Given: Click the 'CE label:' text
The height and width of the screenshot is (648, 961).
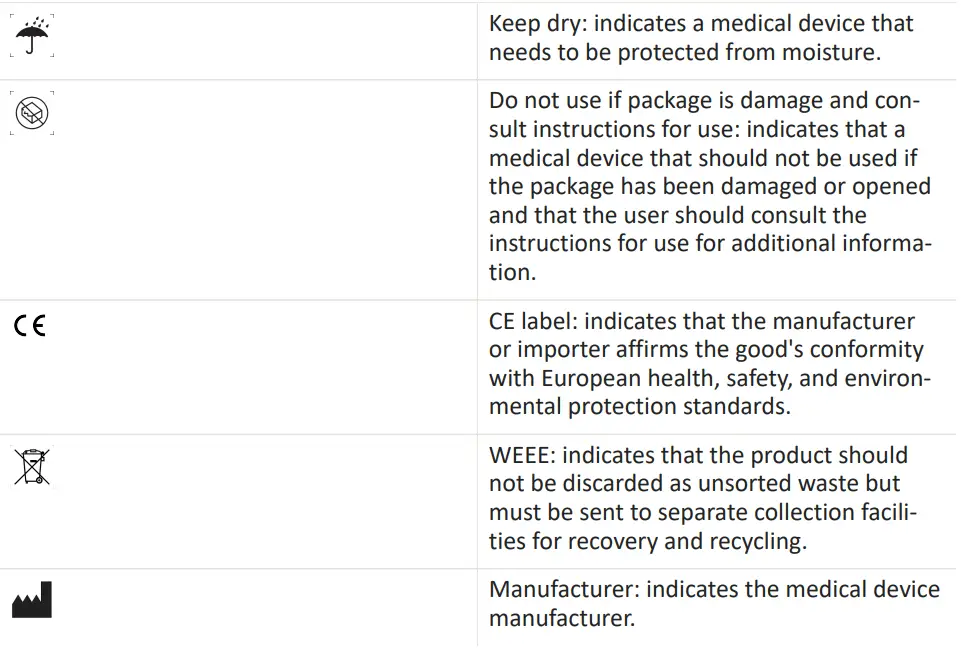Looking at the screenshot, I should (533, 322).
